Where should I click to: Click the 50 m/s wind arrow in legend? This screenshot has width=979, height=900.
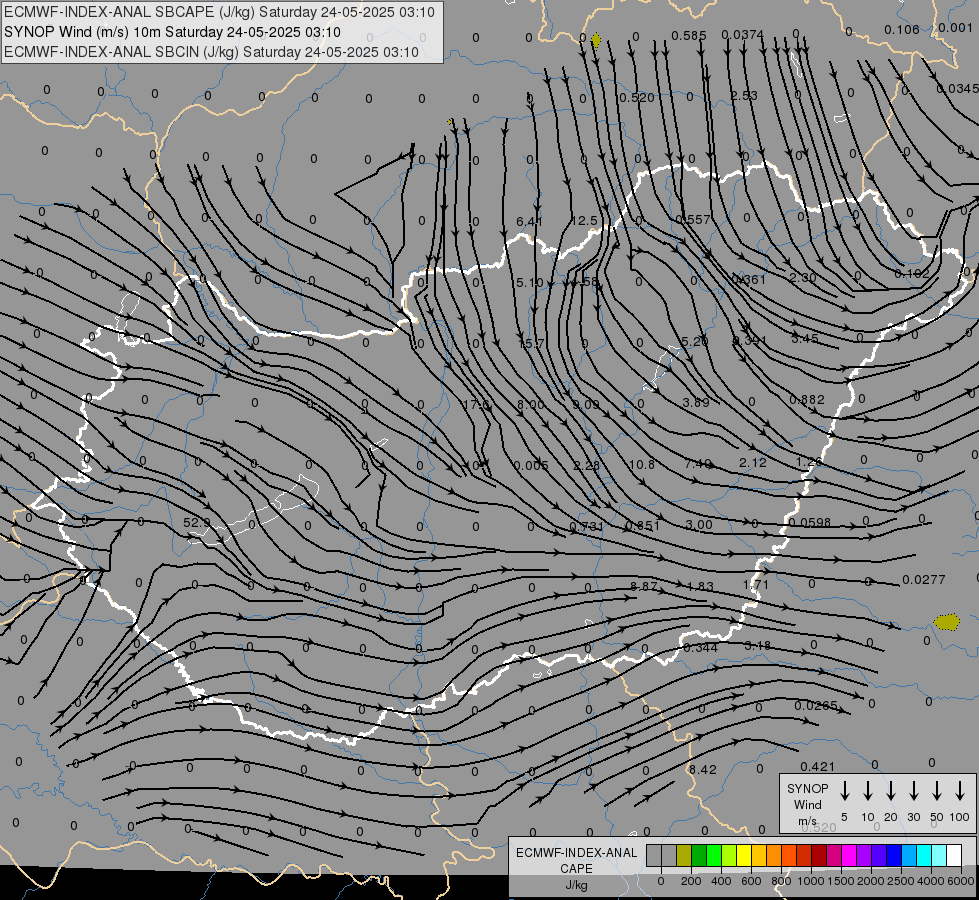tap(937, 791)
